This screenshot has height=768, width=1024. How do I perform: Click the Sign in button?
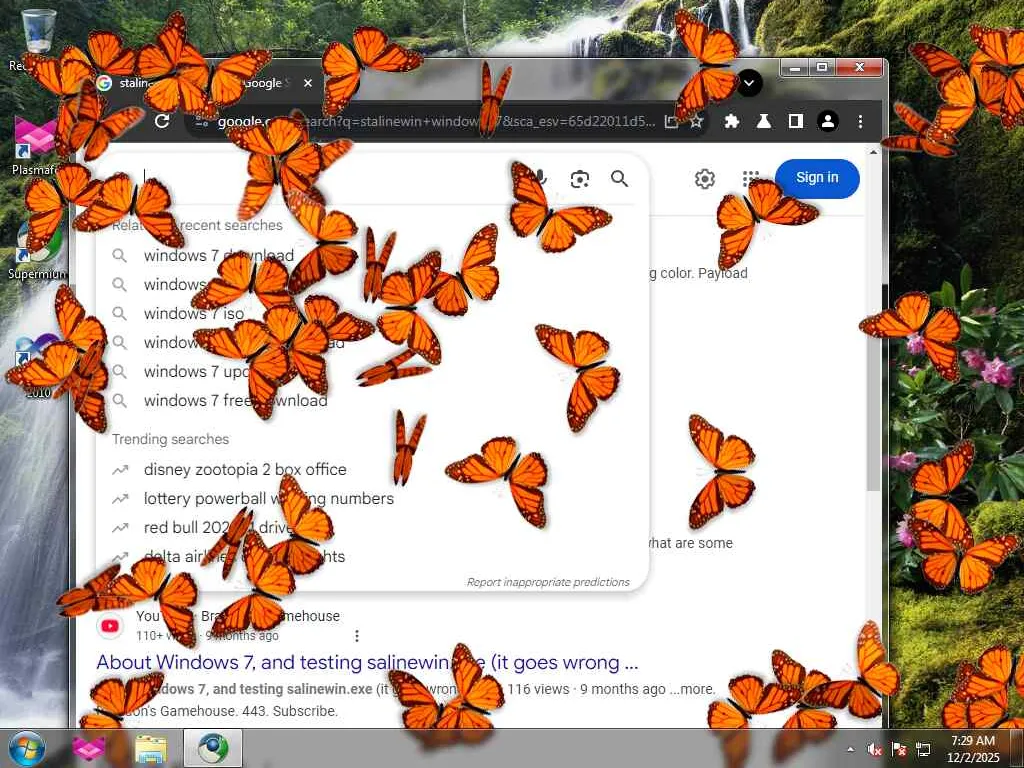(x=817, y=178)
